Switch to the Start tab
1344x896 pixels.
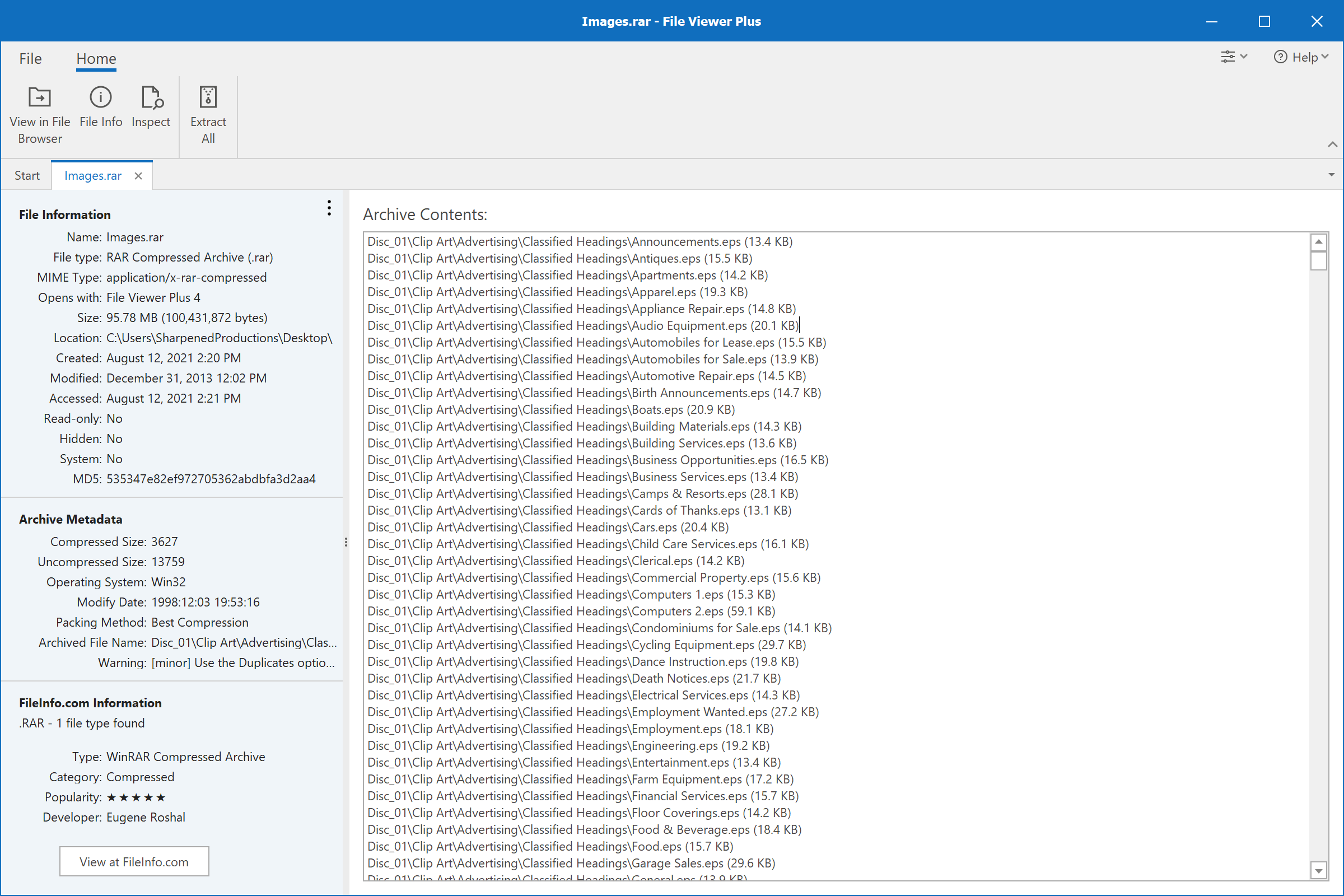(26, 175)
